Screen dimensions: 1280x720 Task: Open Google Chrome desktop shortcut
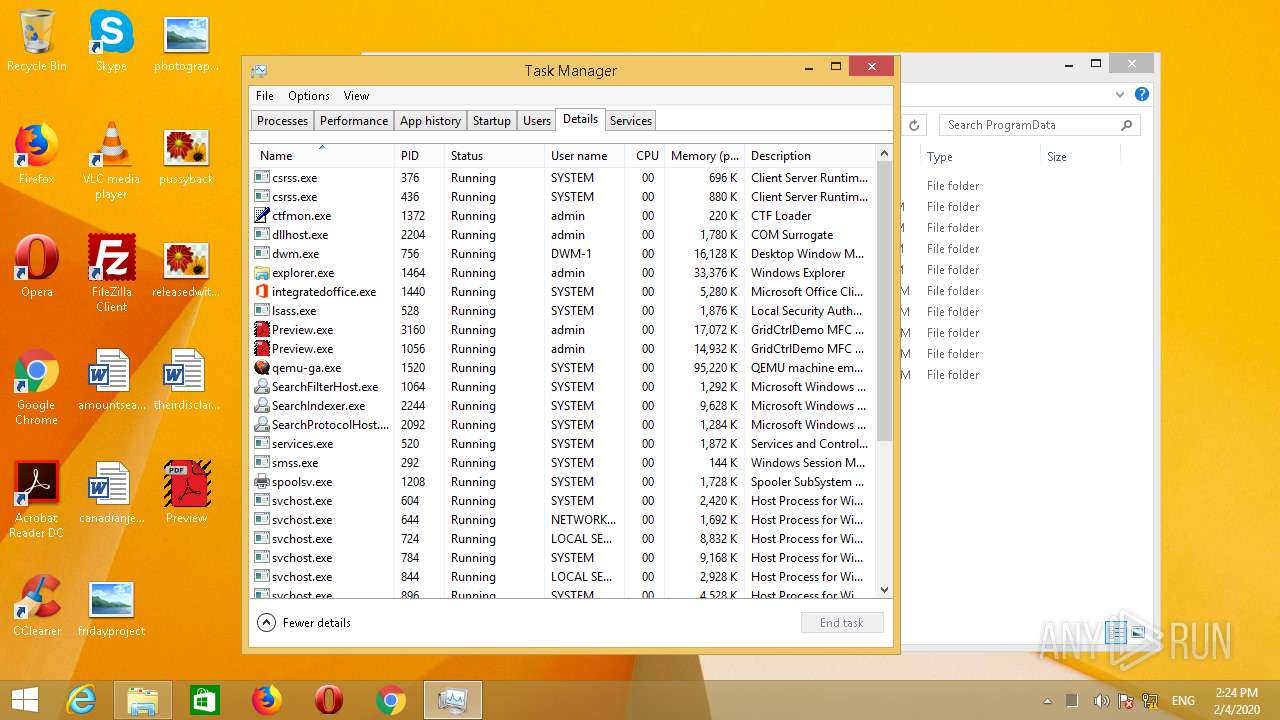[36, 387]
